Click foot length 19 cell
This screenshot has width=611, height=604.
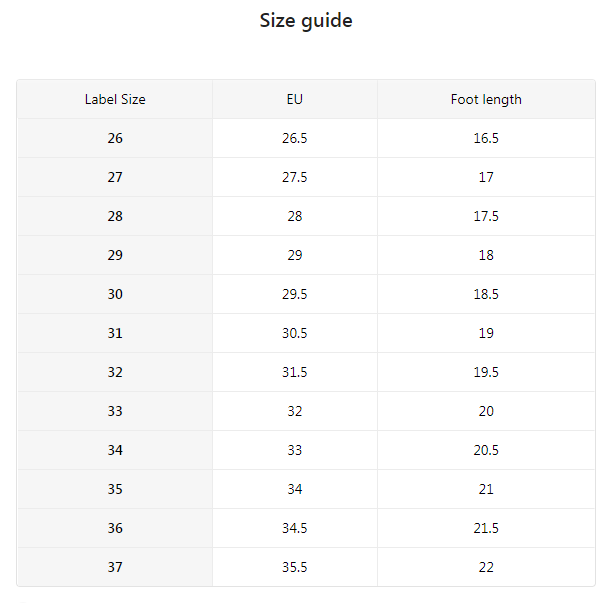pyautogui.click(x=486, y=333)
